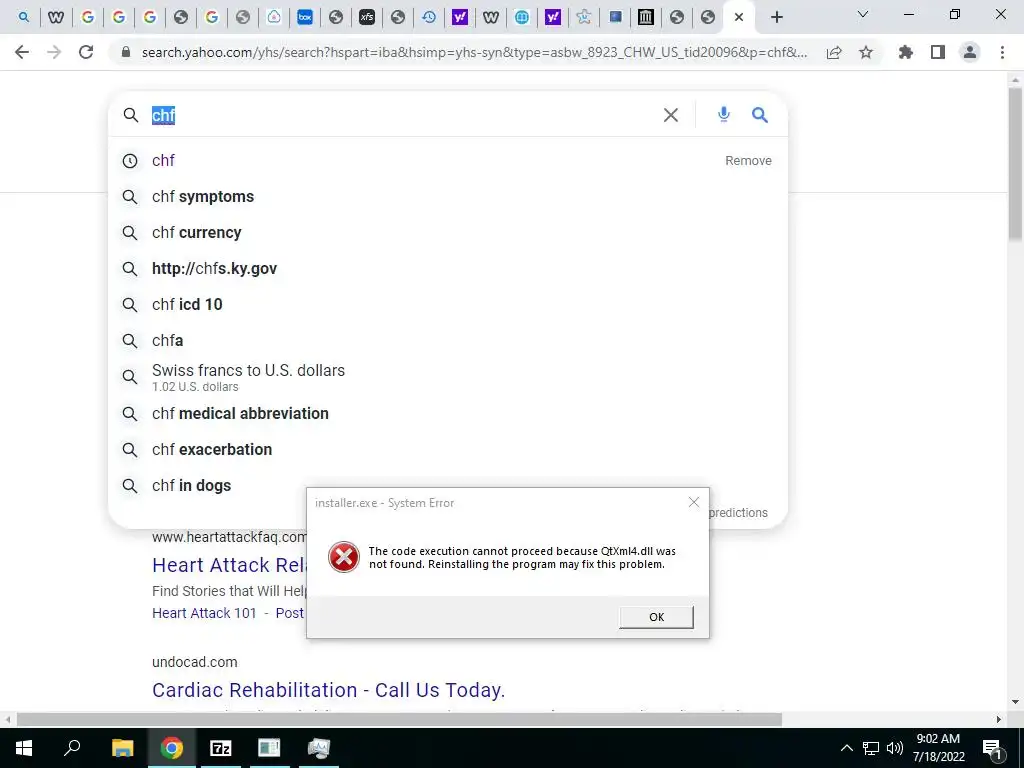Remove chf from search history
1024x768 pixels.
point(748,161)
